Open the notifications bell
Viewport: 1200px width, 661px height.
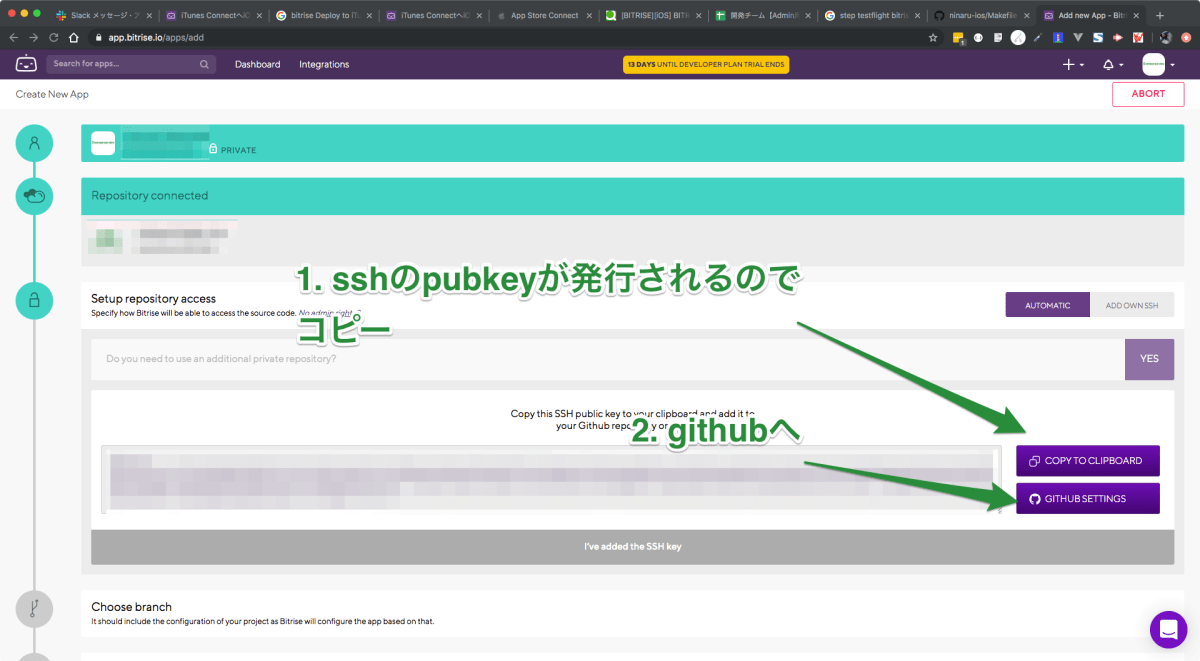pos(1108,64)
